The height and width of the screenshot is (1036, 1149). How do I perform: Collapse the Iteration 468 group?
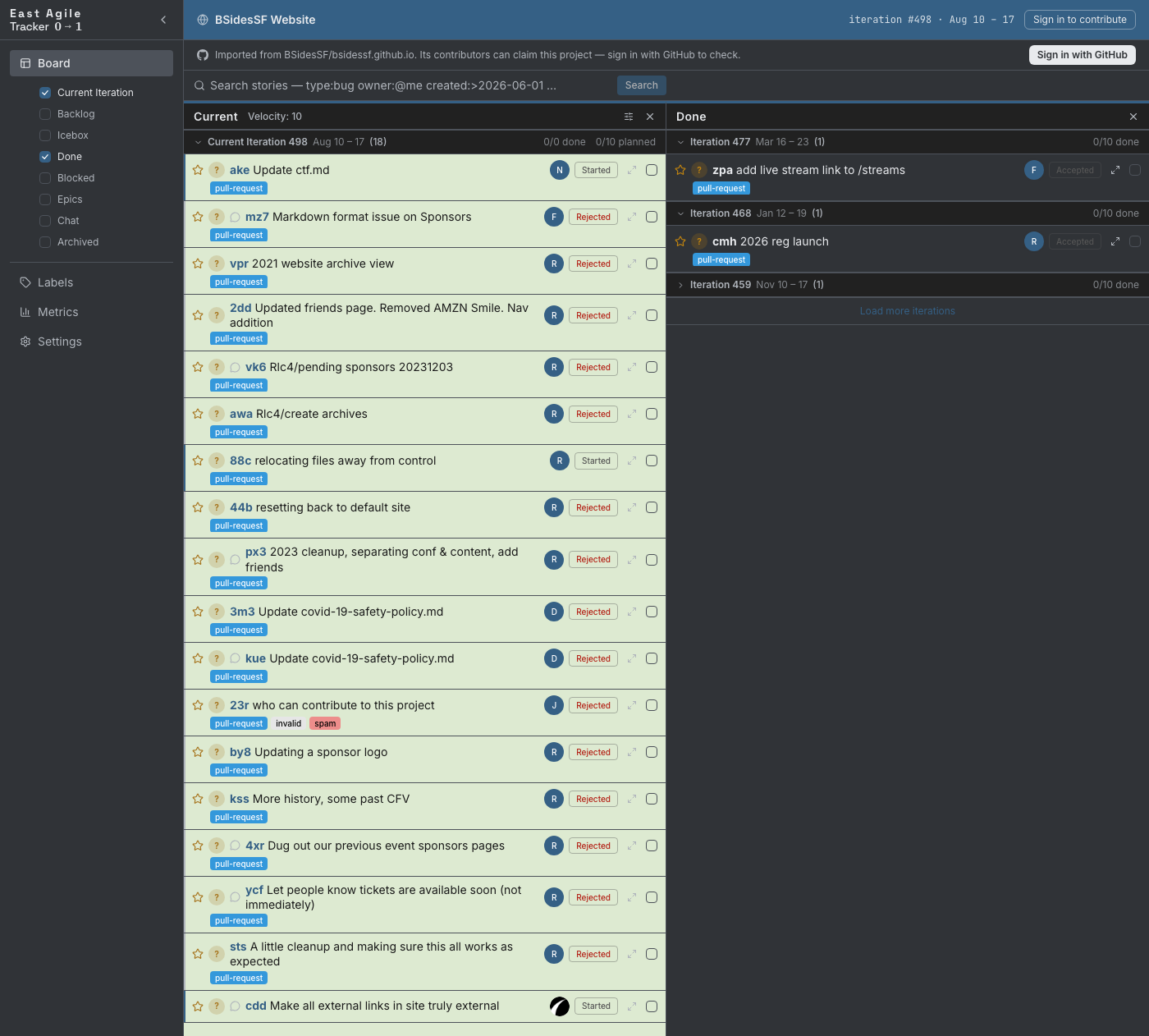(680, 213)
